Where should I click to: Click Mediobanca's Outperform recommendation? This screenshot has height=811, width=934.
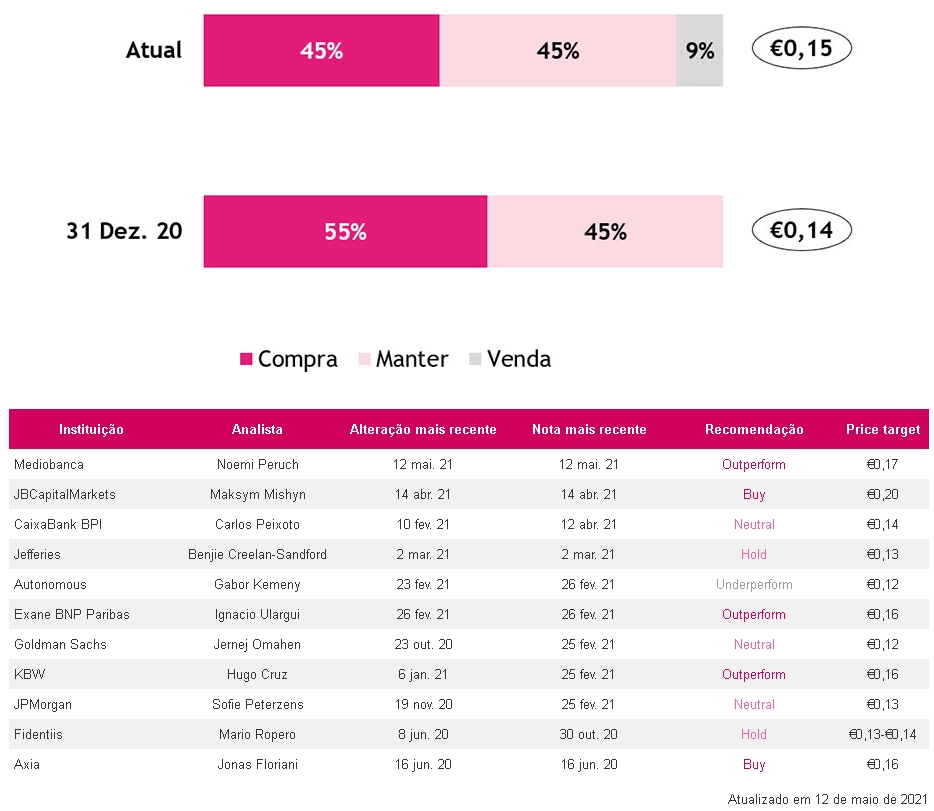coord(754,464)
